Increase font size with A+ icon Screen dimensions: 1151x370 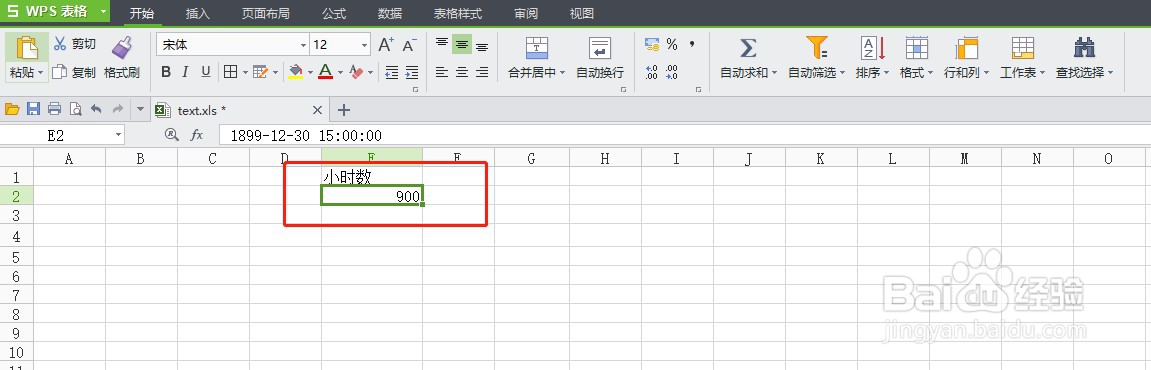click(386, 45)
